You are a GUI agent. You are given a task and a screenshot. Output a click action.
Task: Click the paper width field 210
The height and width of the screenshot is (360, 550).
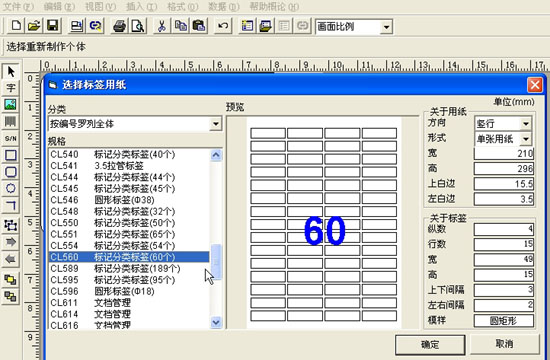pos(504,153)
